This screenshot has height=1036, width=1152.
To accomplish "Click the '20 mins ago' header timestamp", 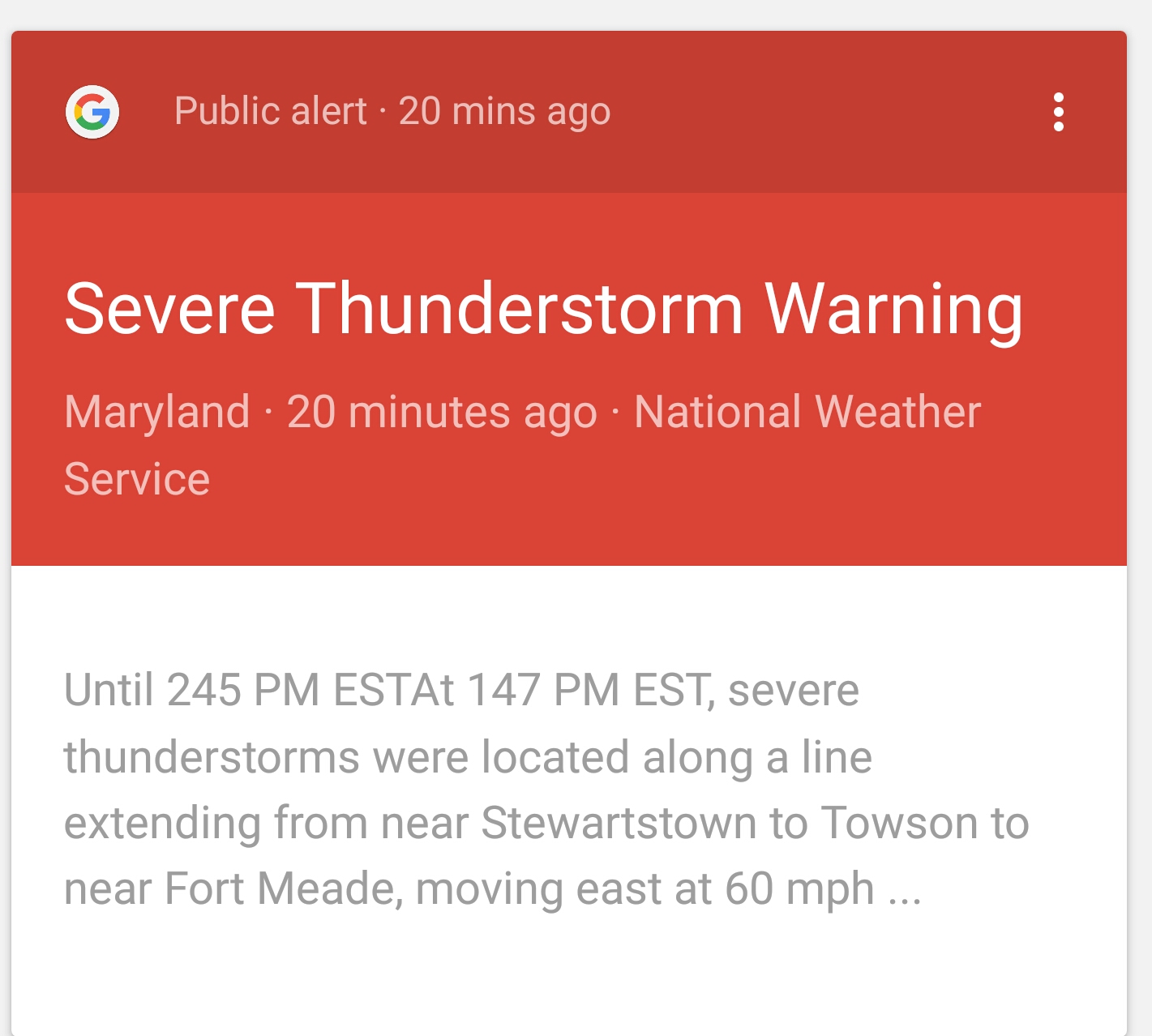I will (x=504, y=111).
